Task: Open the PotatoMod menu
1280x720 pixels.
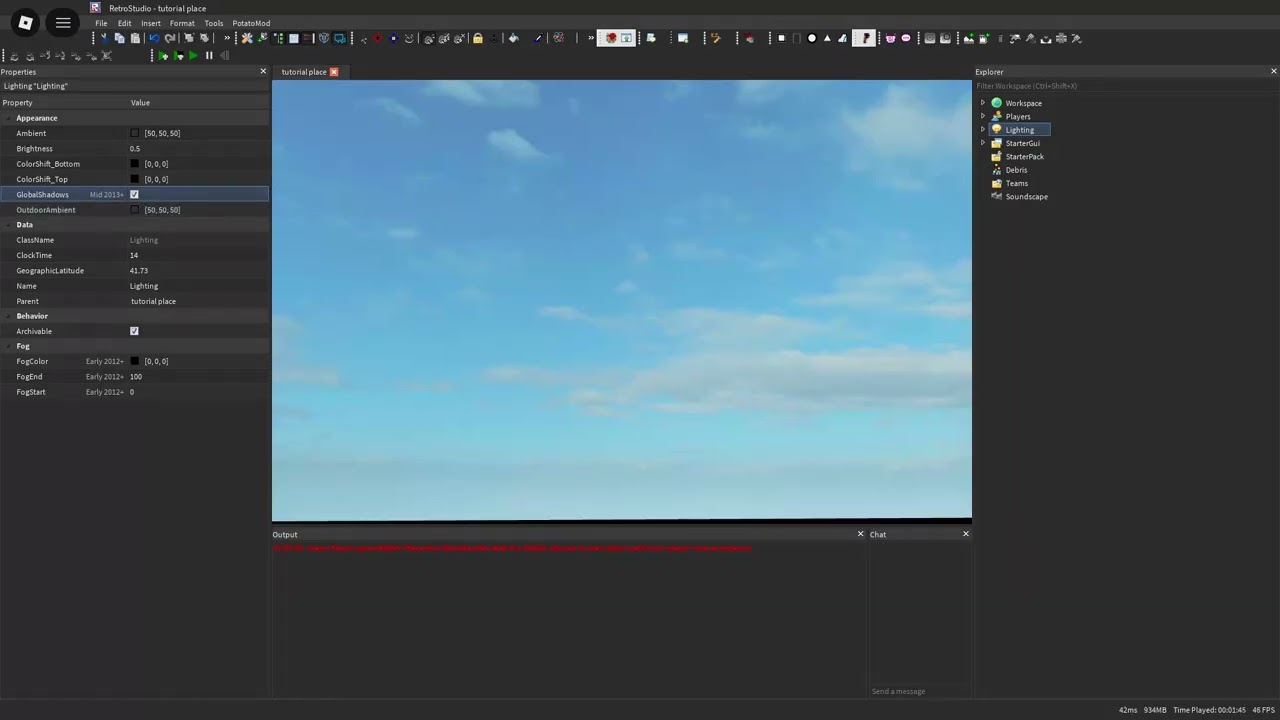Action: point(251,23)
